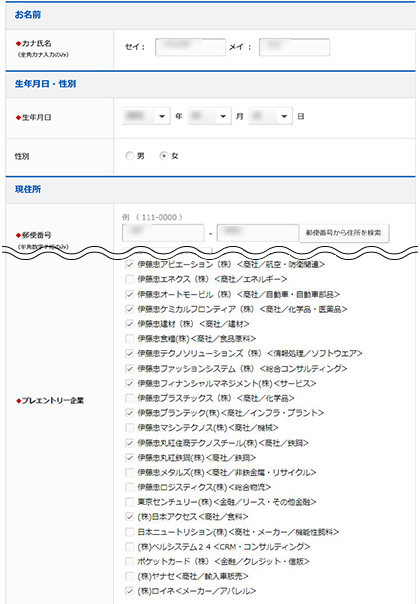Check (株)ヤナセ checkbox
The height and width of the screenshot is (604, 420).
[130, 576]
